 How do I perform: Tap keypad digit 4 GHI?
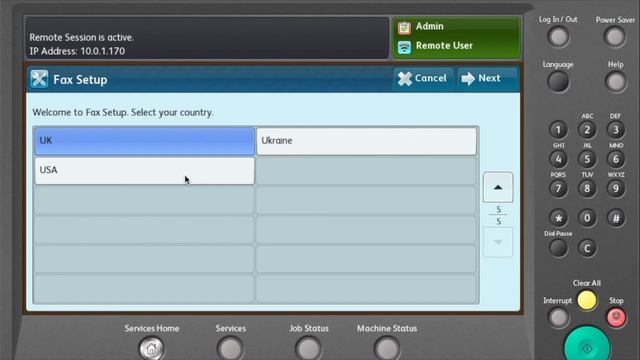click(558, 159)
